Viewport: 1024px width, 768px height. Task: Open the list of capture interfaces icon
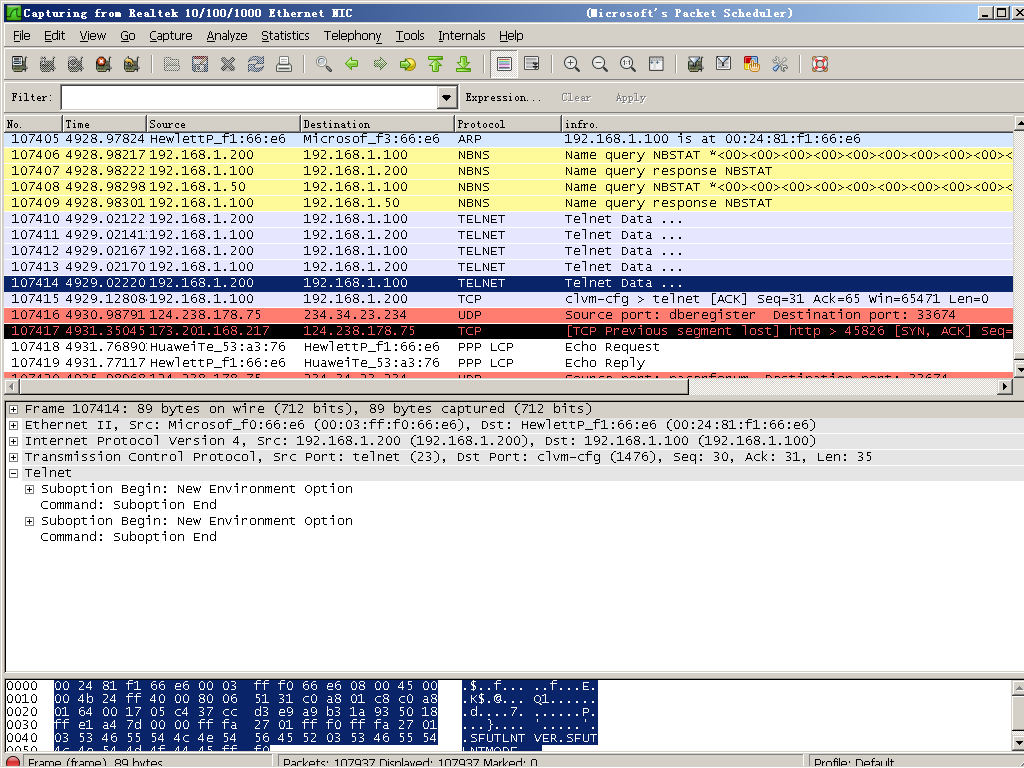(20, 64)
